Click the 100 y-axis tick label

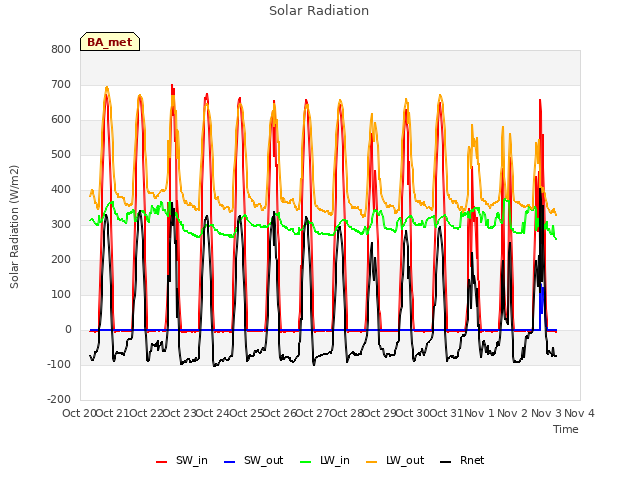(x=61, y=295)
